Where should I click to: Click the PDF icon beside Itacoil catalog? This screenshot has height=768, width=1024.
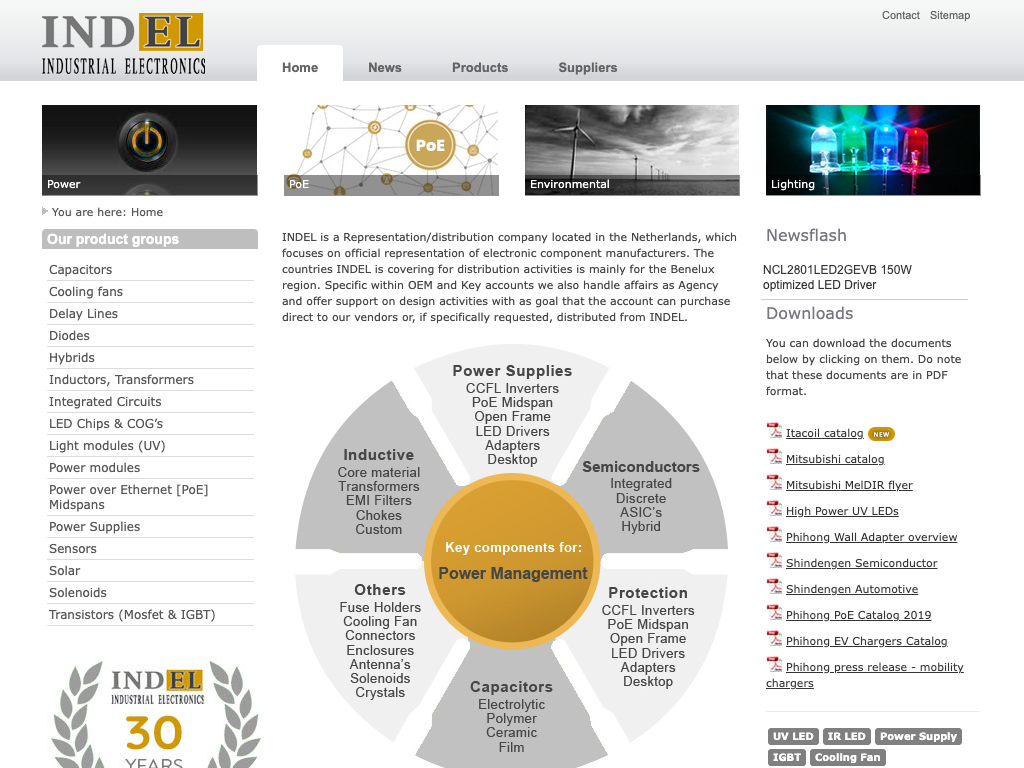pyautogui.click(x=774, y=431)
